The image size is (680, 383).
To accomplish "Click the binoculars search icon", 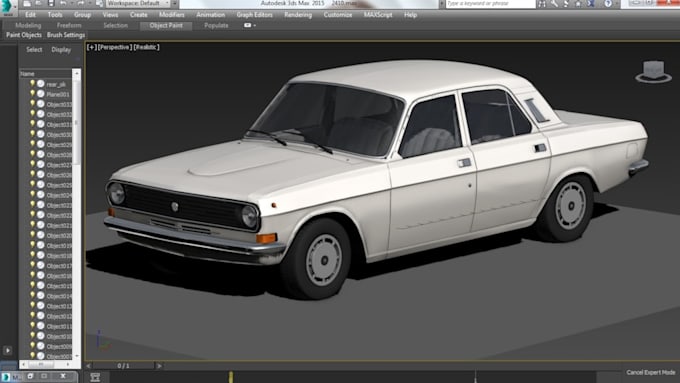I will click(542, 3).
